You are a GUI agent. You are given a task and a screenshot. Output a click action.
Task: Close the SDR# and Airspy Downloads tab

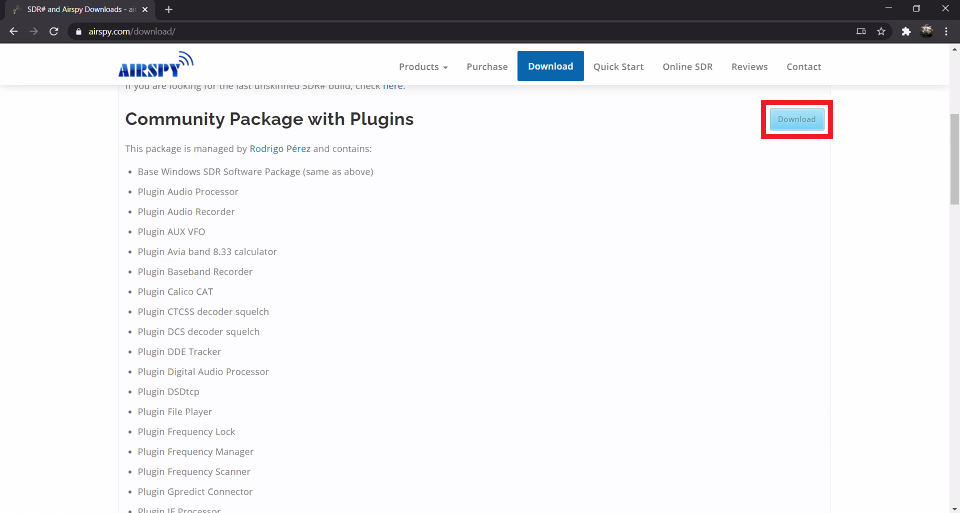pos(145,10)
